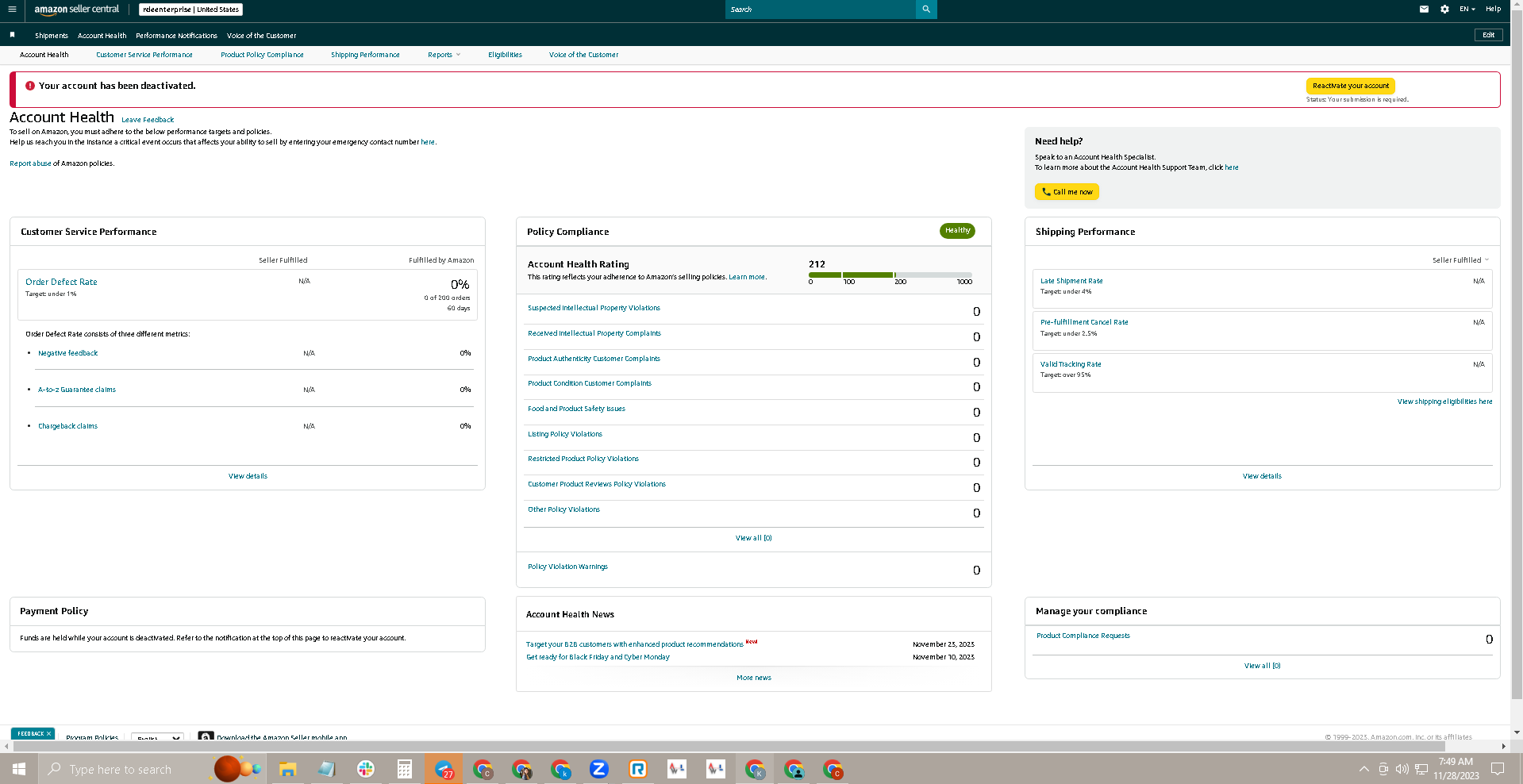Open Slack from the taskbar
1523x784 pixels.
click(x=365, y=769)
